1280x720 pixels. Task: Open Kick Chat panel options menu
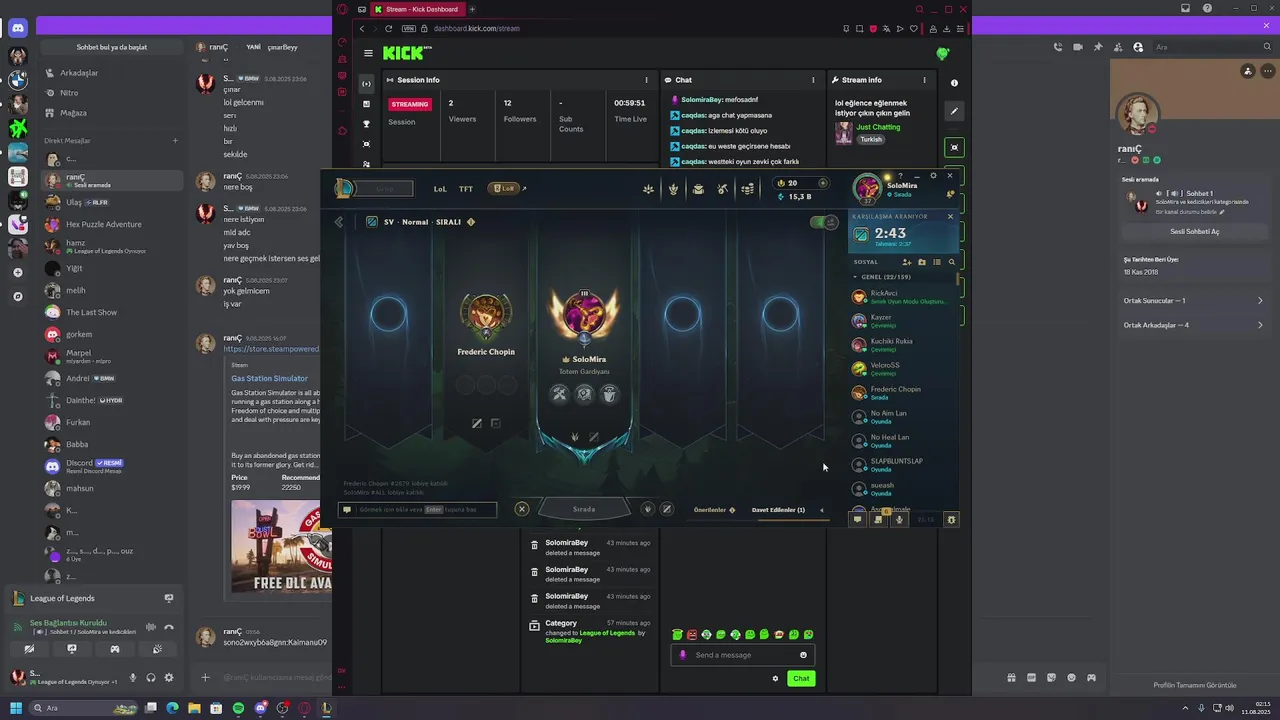812,80
